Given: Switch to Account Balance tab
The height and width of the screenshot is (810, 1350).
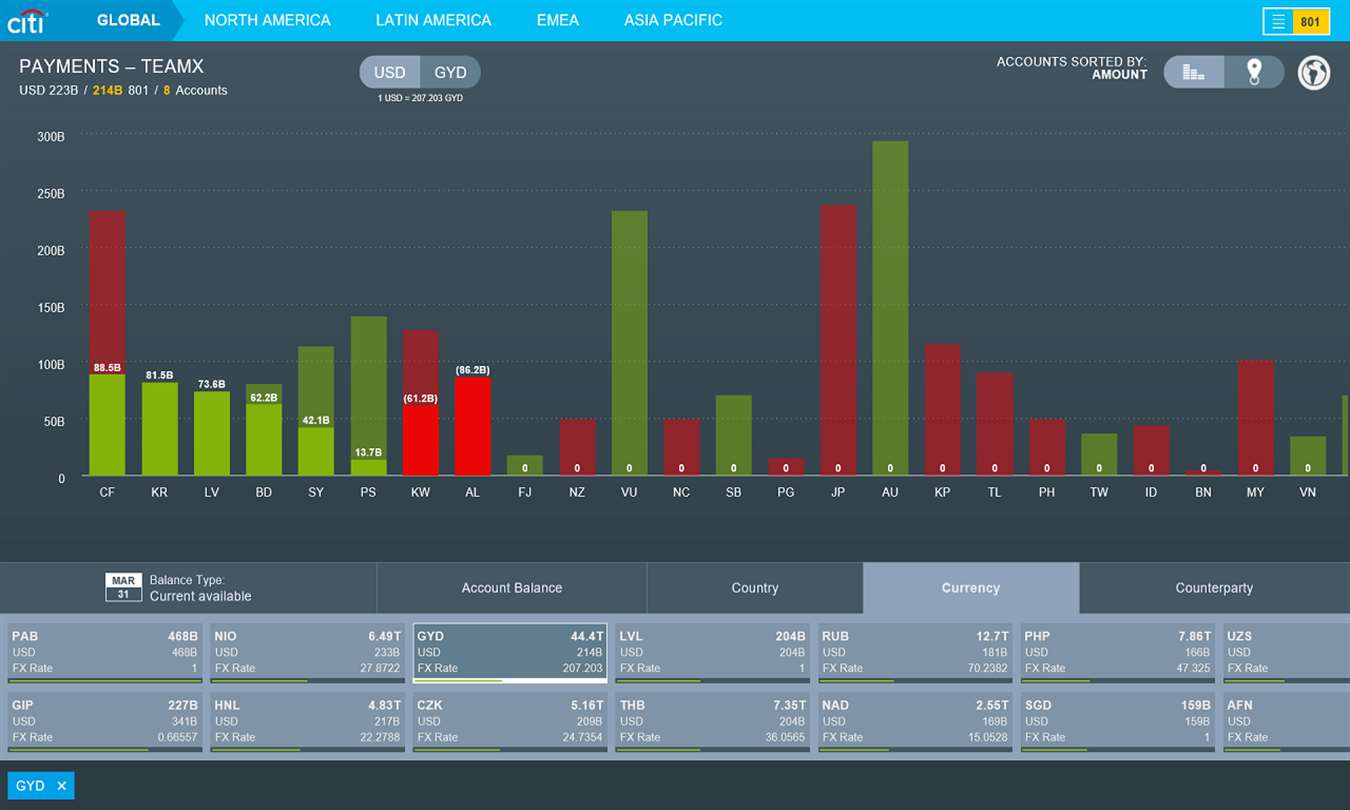Looking at the screenshot, I should point(512,588).
